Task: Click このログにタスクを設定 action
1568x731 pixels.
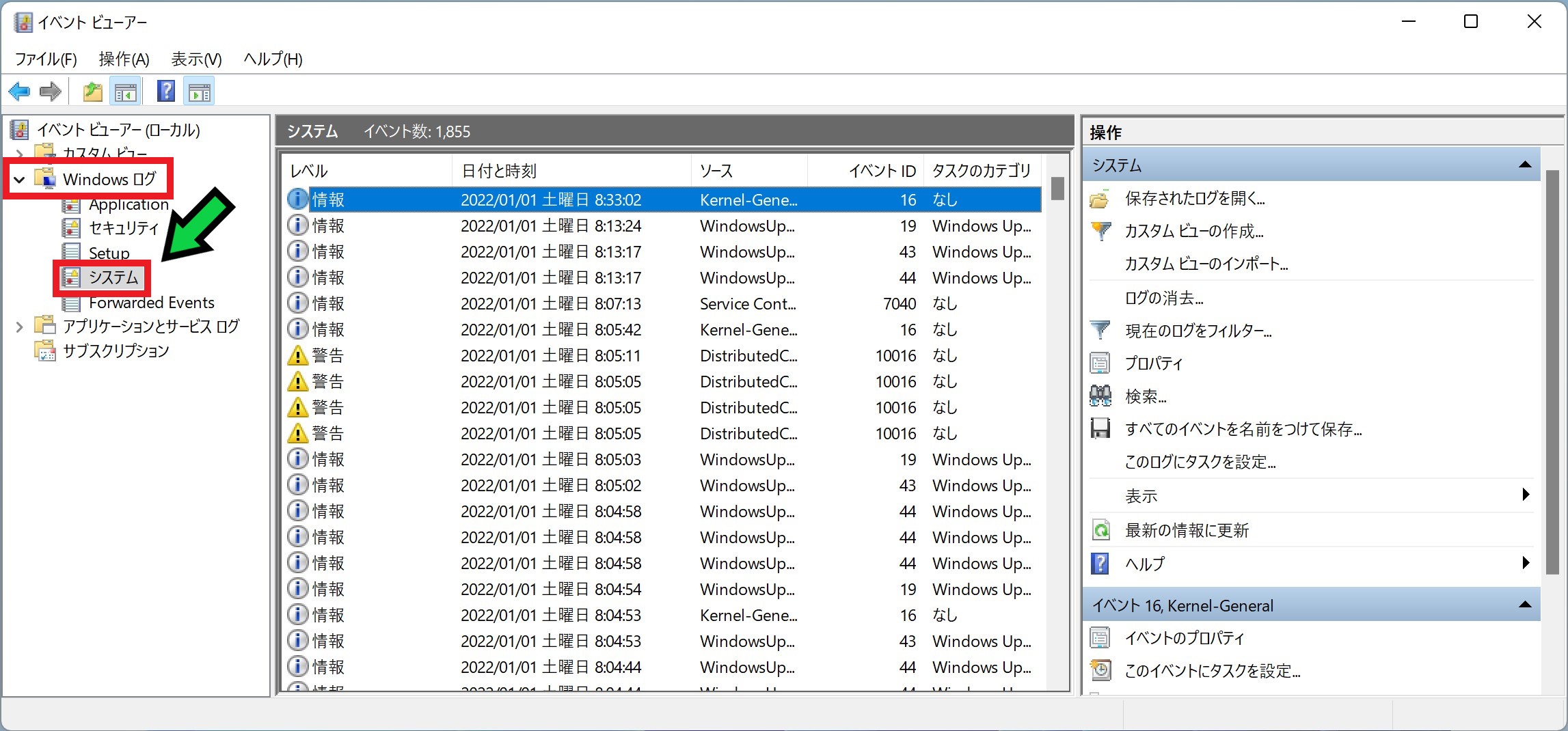Action: coord(1200,463)
